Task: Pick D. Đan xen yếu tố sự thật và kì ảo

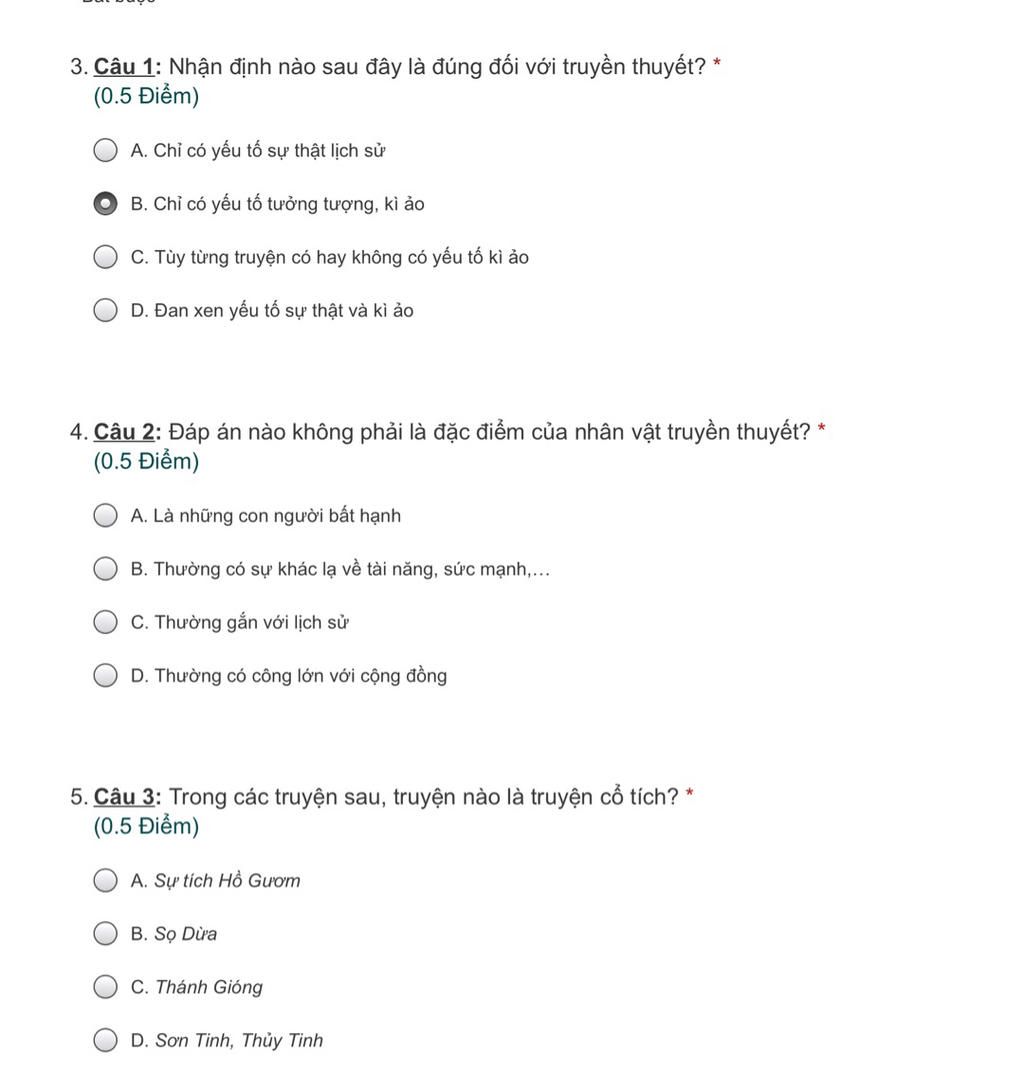Action: click(x=105, y=310)
